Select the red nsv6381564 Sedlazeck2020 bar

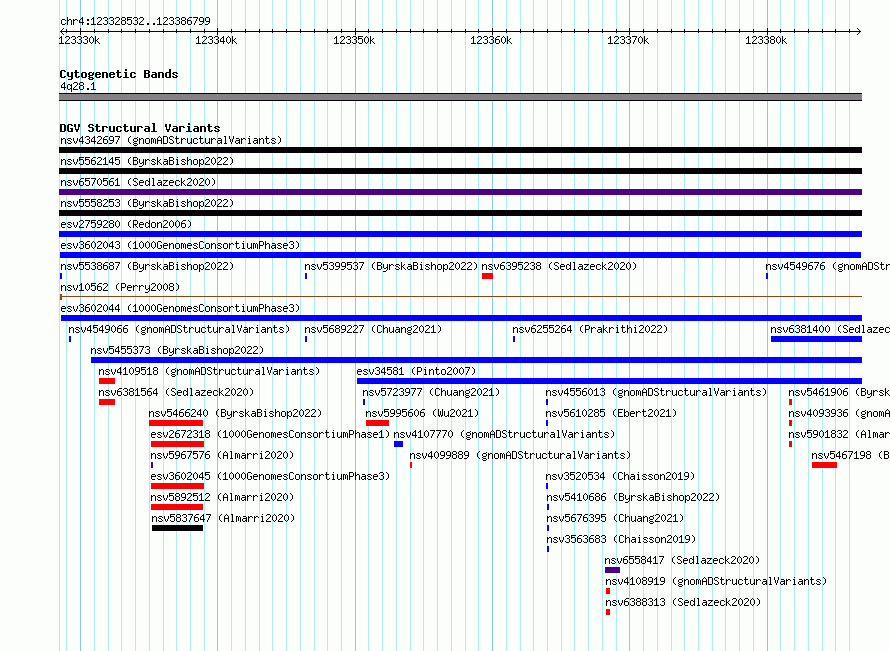pos(107,402)
